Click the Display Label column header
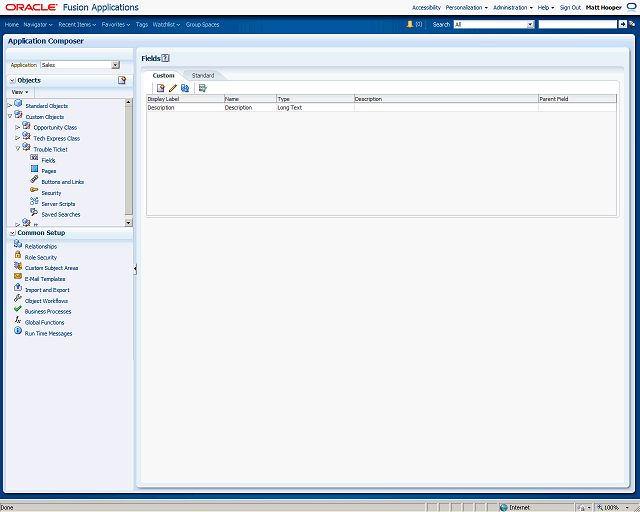This screenshot has width=640, height=512. point(185,99)
